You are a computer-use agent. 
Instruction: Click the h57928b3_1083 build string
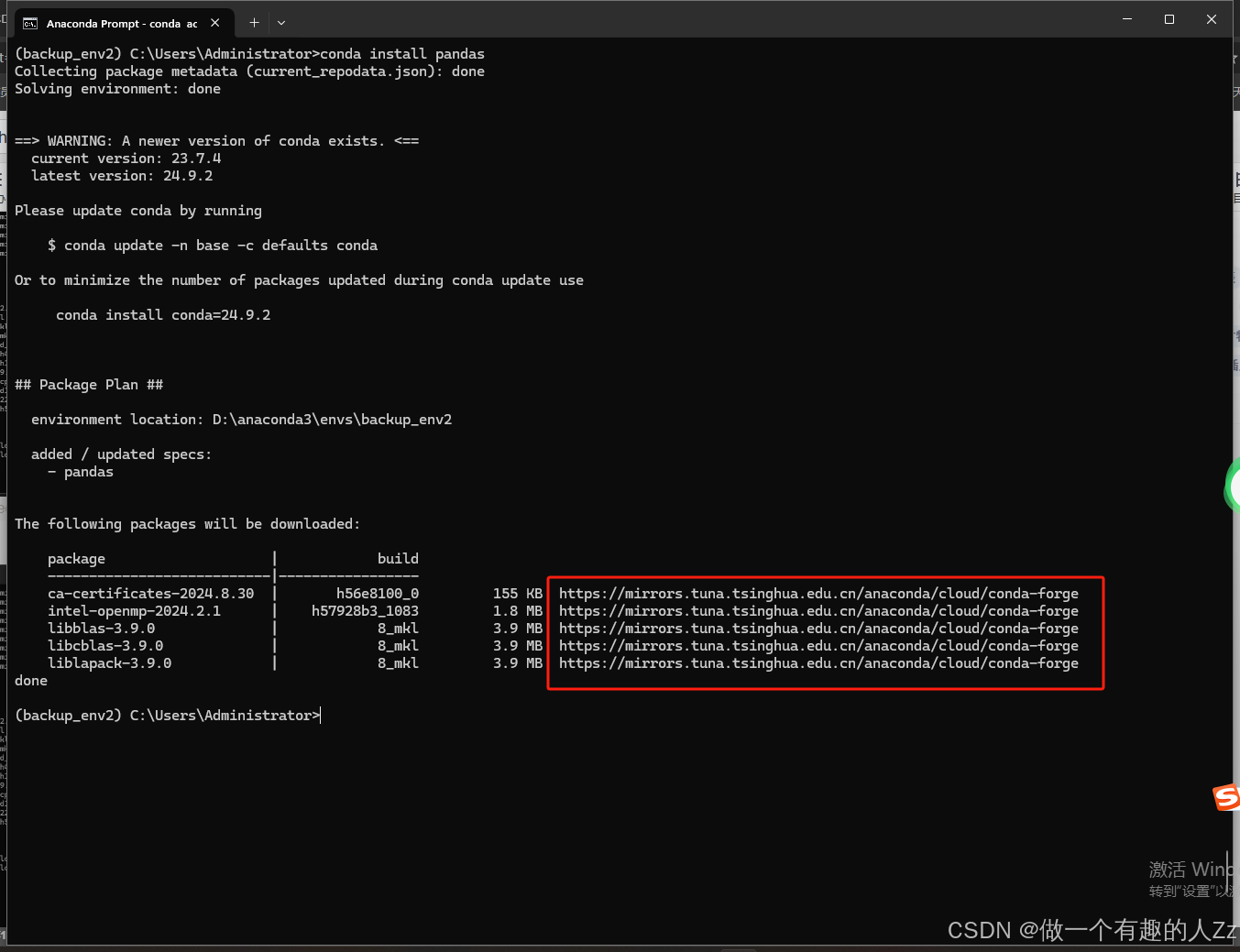pyautogui.click(x=366, y=611)
